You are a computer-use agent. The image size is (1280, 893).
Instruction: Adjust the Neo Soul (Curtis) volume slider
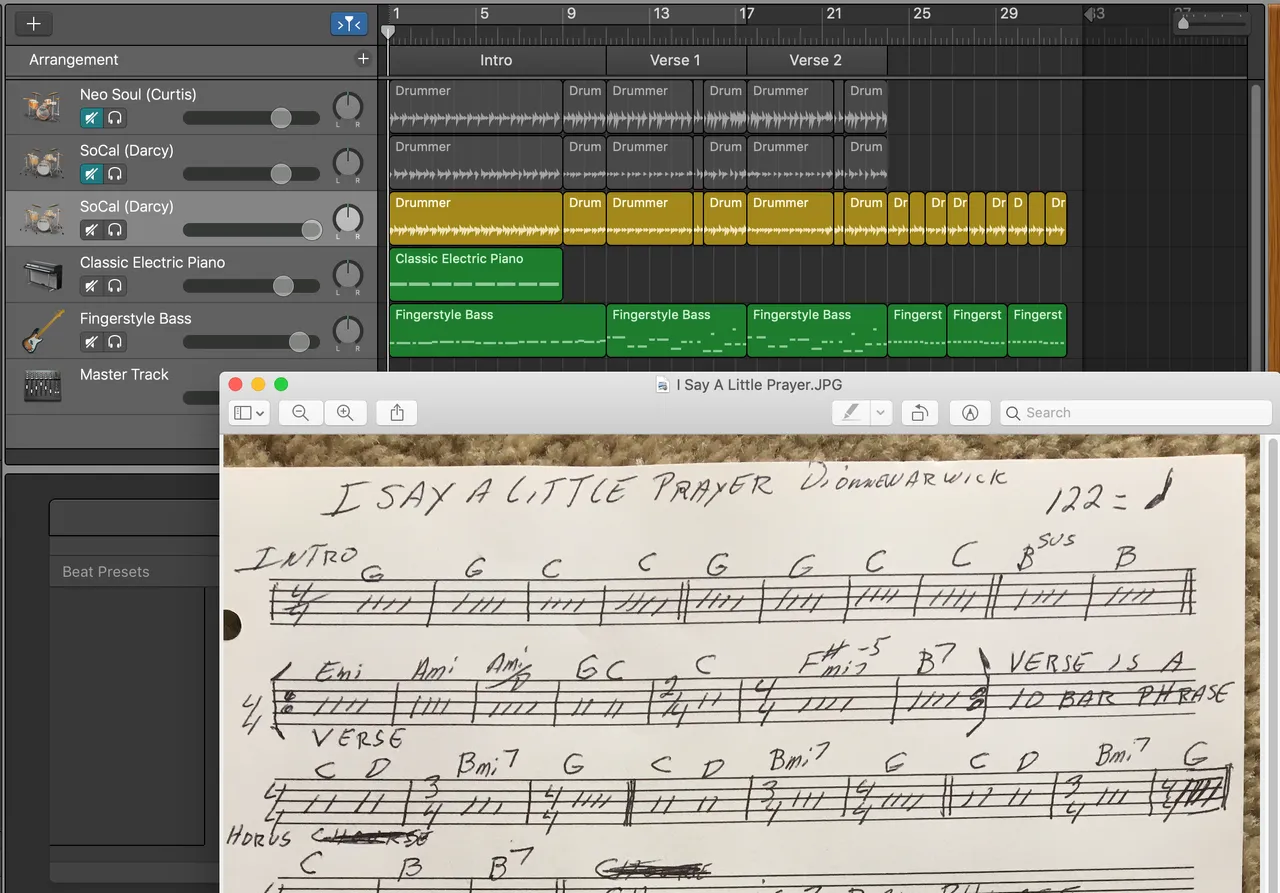tap(251, 118)
